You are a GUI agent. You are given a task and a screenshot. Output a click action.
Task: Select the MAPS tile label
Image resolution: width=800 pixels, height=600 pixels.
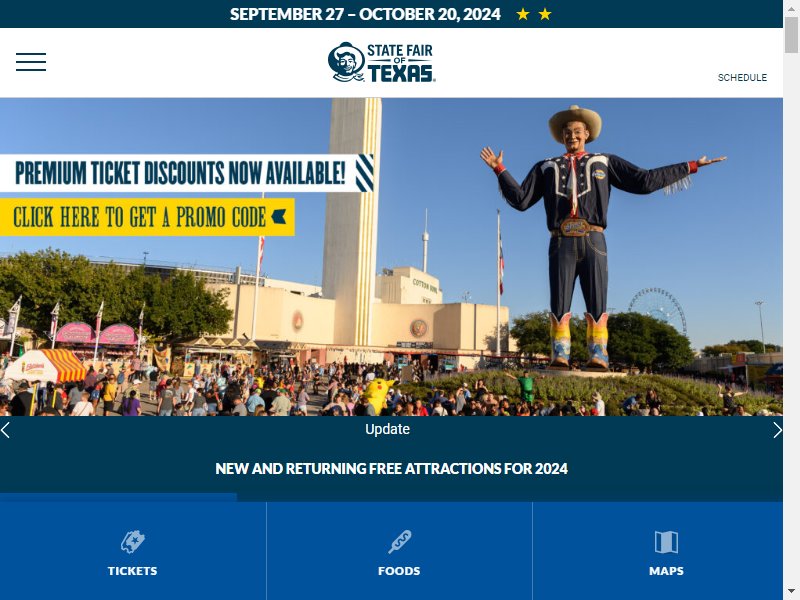pyautogui.click(x=666, y=571)
